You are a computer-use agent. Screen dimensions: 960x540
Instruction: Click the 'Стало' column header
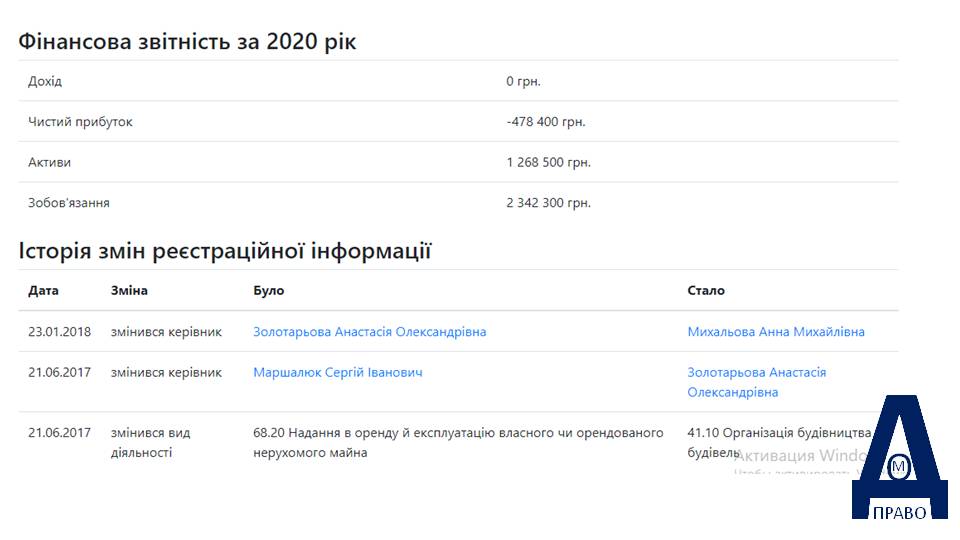[x=705, y=290]
